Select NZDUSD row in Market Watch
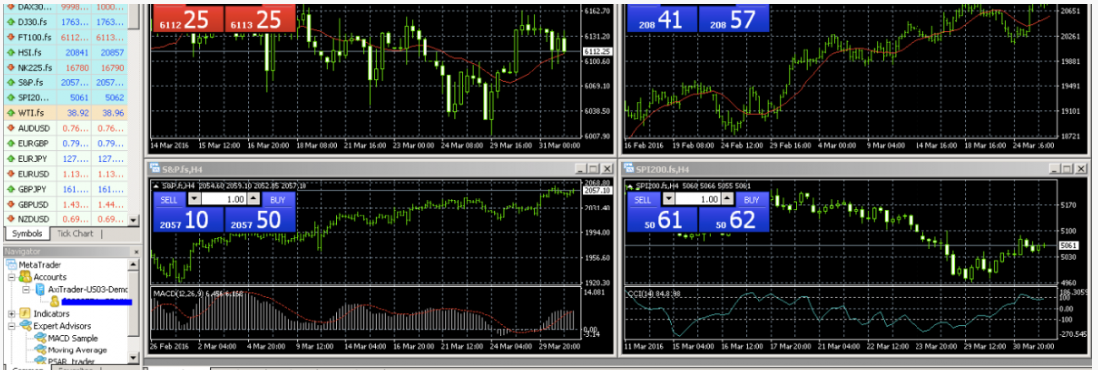The width and height of the screenshot is (1098, 370). 64,219
